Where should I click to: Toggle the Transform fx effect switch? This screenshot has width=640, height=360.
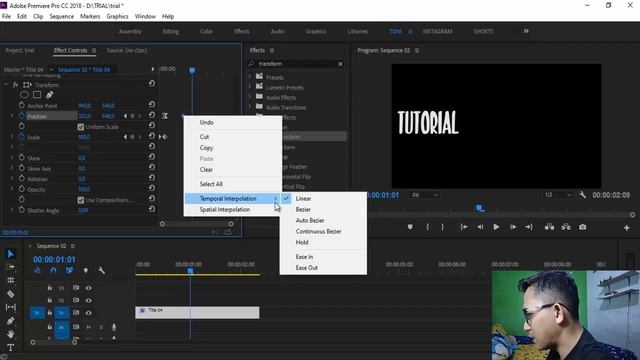pyautogui.click(x=15, y=85)
